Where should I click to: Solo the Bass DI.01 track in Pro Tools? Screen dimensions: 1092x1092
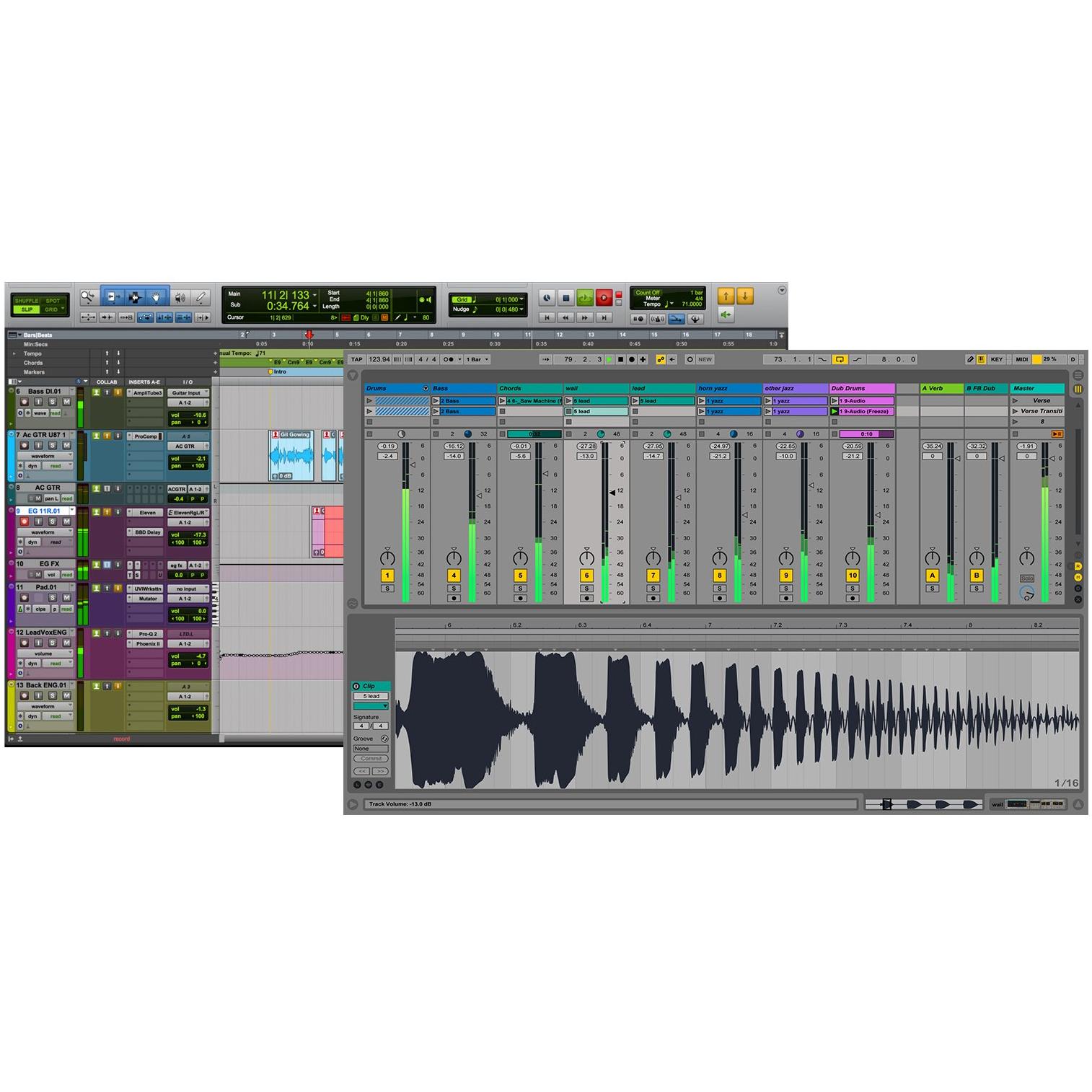pyautogui.click(x=53, y=402)
